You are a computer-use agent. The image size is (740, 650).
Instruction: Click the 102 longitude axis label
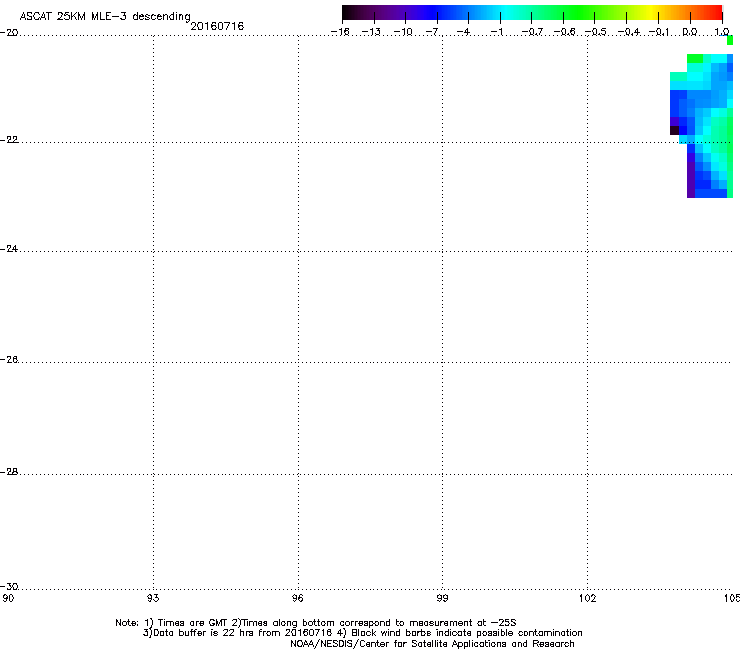tap(587, 599)
